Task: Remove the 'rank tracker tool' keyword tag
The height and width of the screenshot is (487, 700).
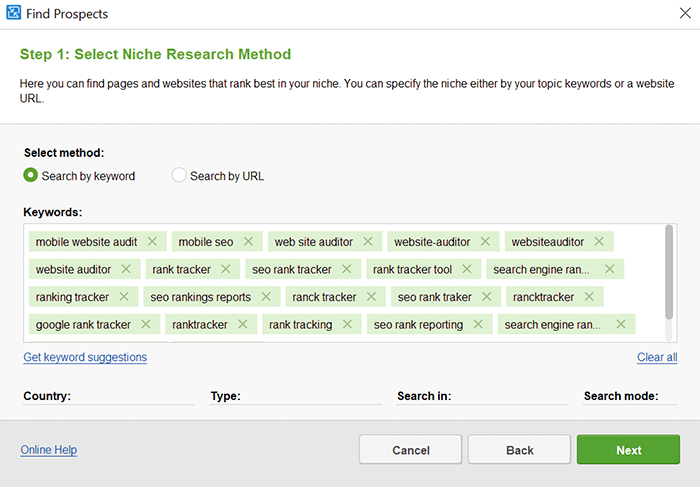Action: [x=467, y=269]
